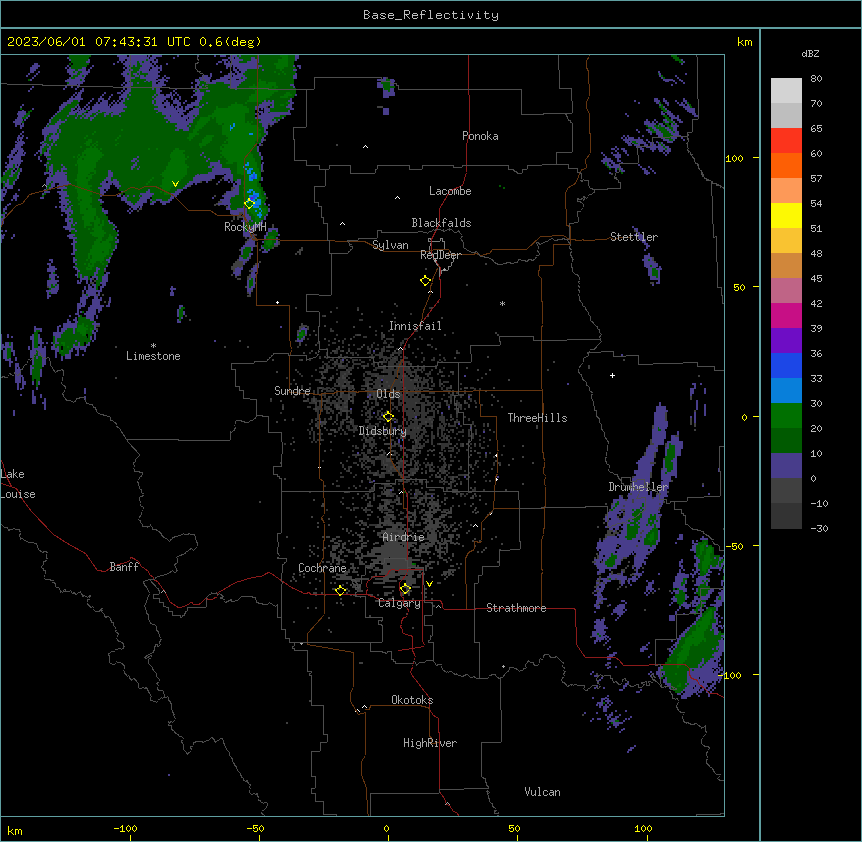Click the km label at top right
The width and height of the screenshot is (862, 842).
click(744, 42)
